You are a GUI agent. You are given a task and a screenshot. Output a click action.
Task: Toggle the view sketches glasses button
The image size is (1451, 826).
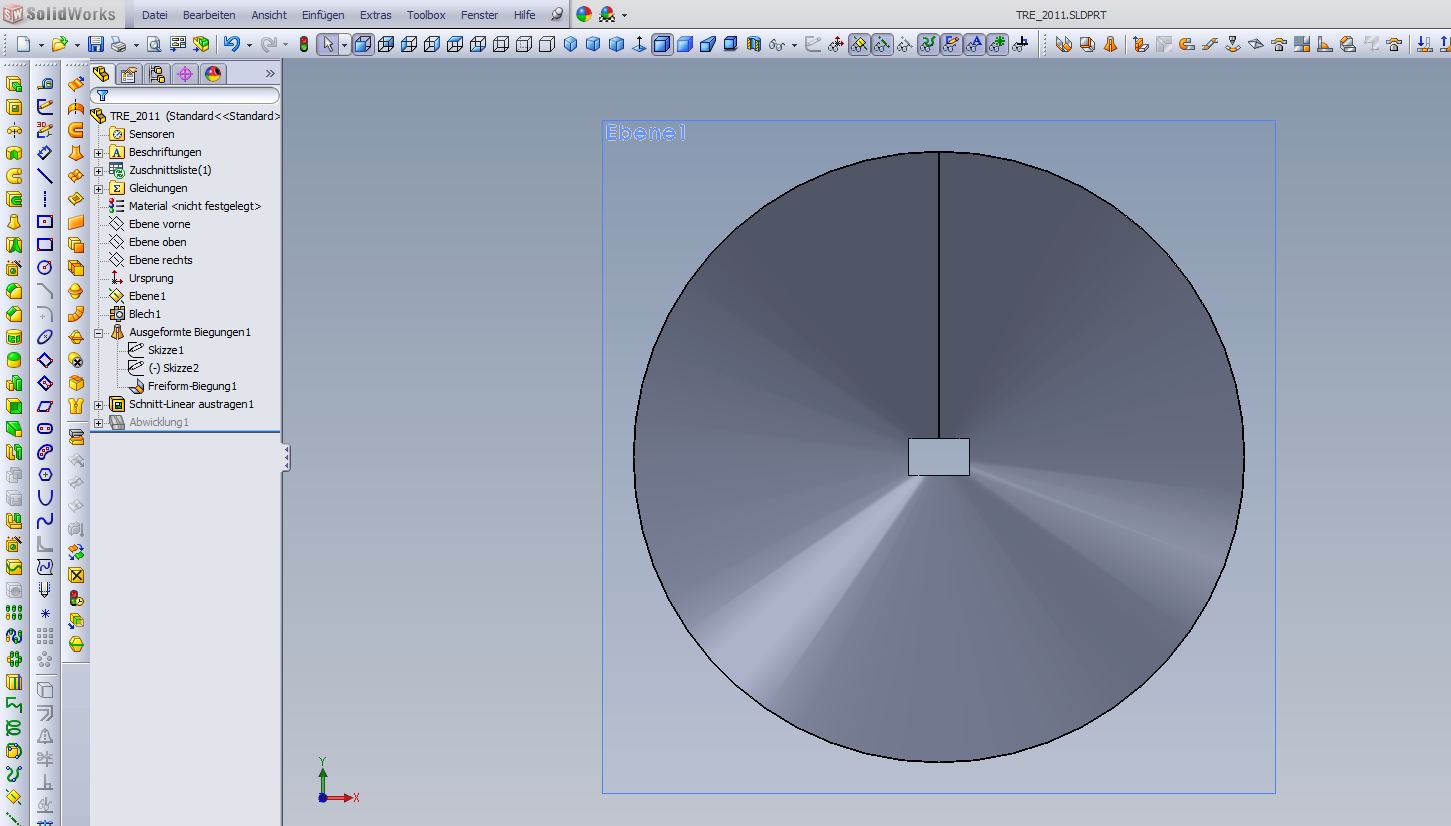pyautogui.click(x=951, y=44)
